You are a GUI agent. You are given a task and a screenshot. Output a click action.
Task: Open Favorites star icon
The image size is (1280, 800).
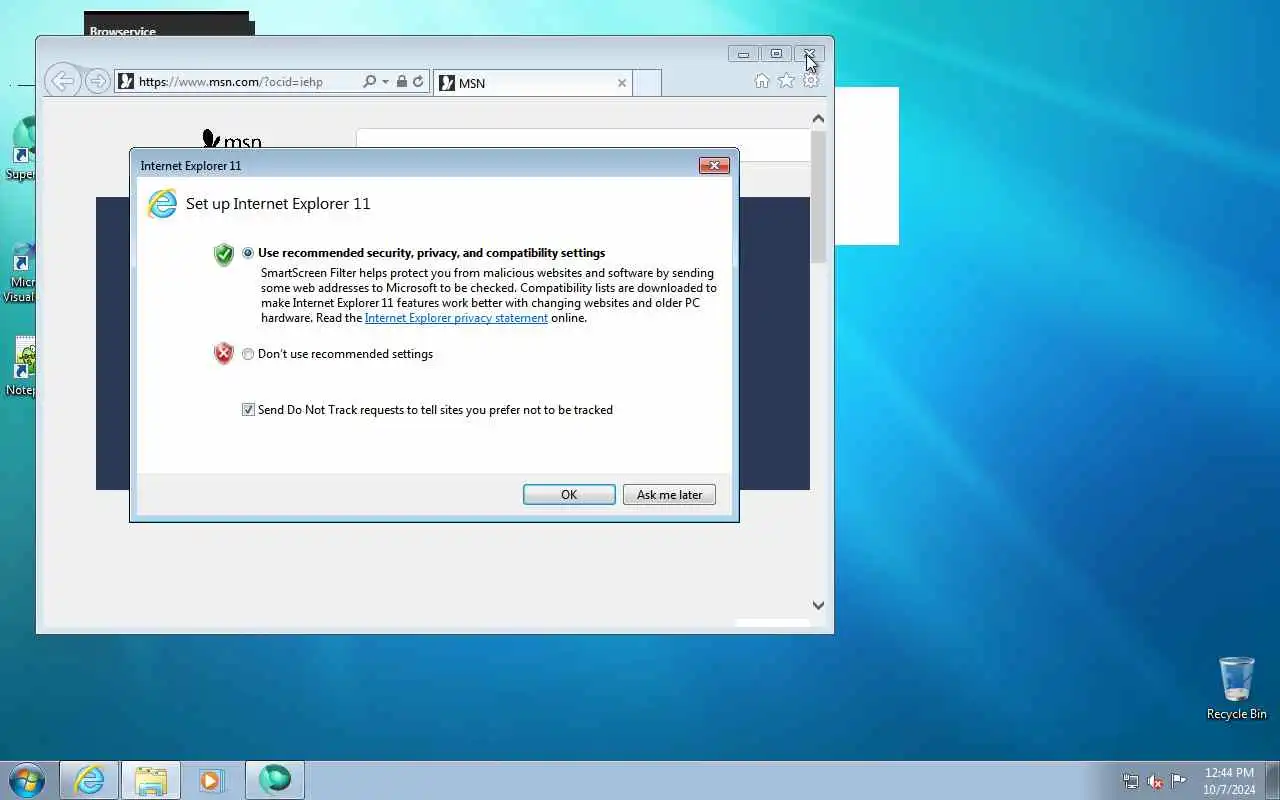tap(786, 81)
